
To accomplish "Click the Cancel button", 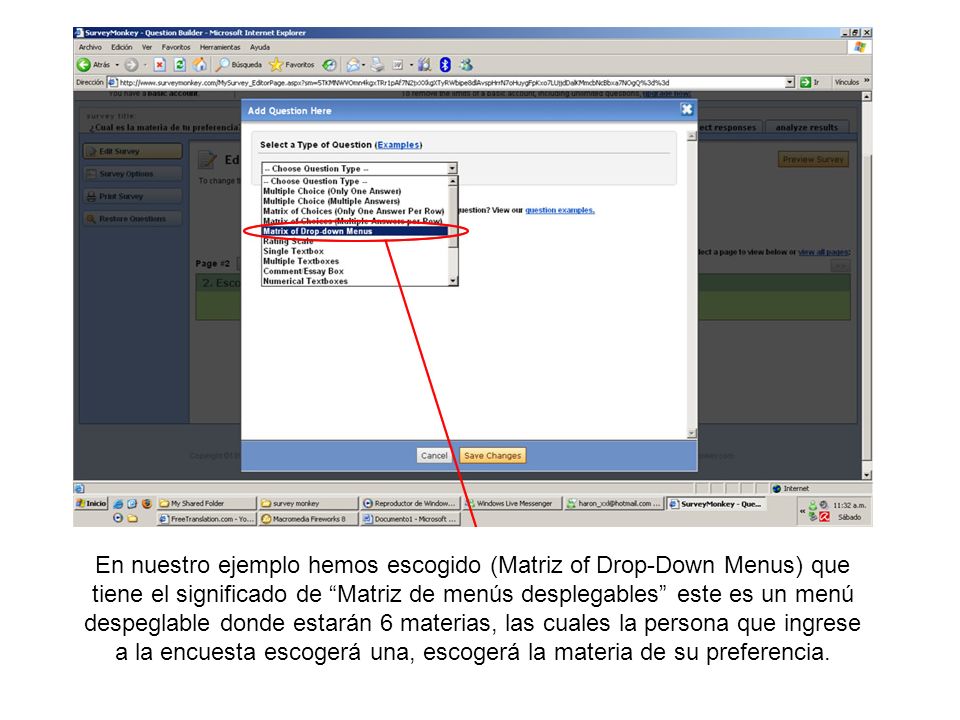I will coord(434,456).
